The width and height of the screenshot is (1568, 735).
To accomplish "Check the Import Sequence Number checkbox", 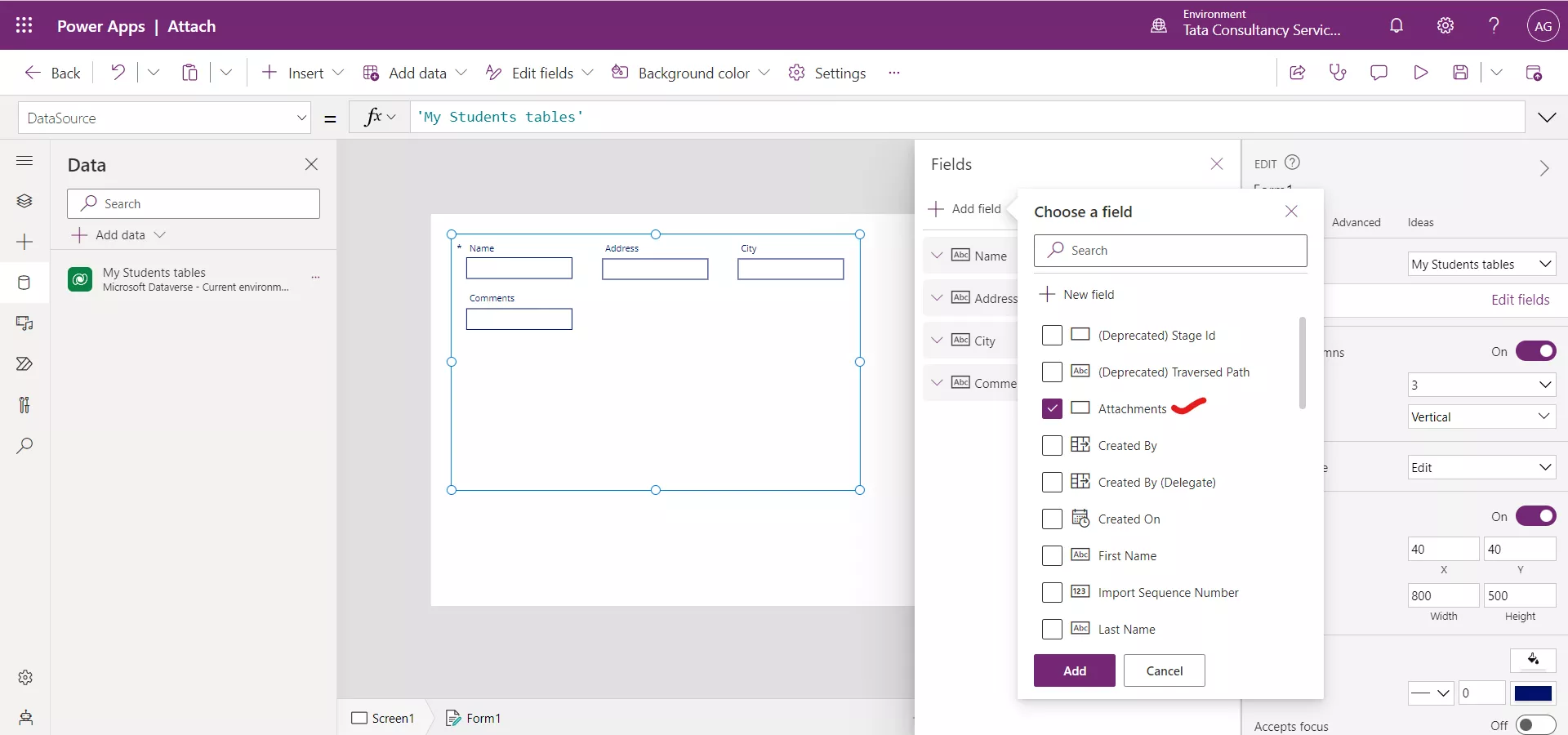I will (x=1052, y=592).
